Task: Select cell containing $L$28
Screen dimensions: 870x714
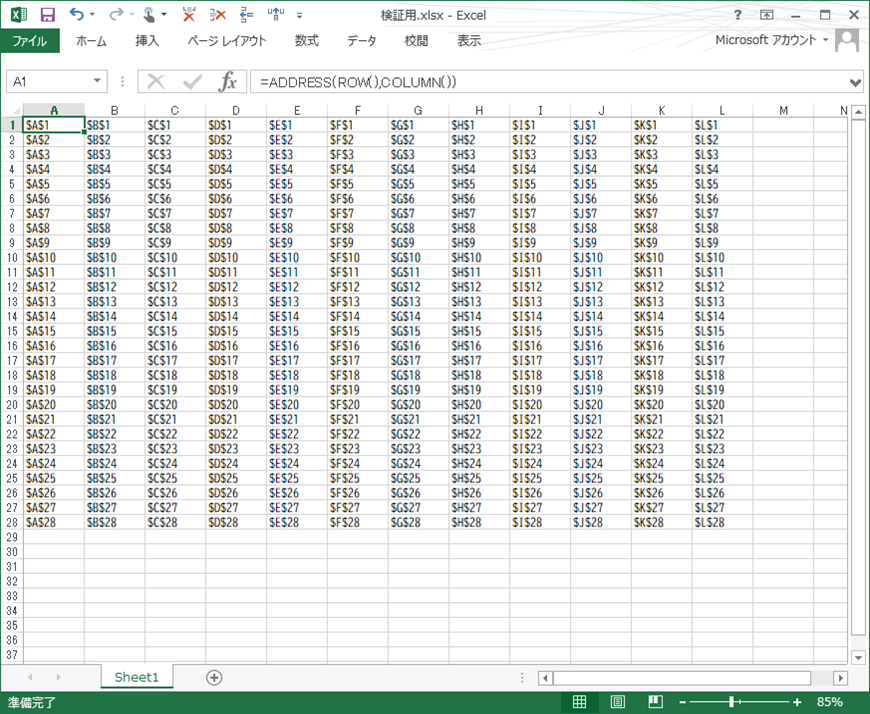Action: pyautogui.click(x=722, y=523)
